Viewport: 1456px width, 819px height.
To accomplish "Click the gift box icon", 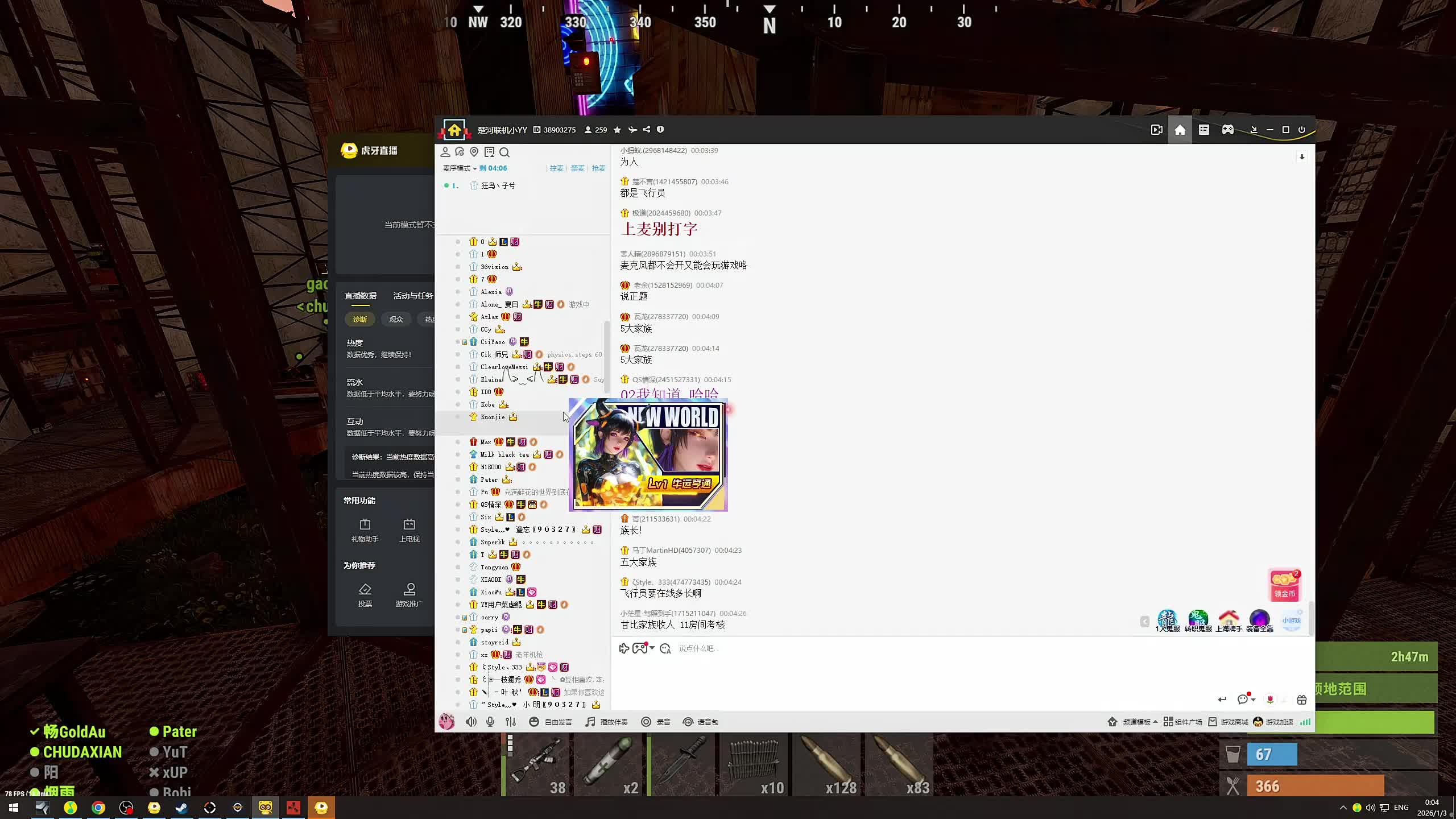I will (x=1302, y=700).
